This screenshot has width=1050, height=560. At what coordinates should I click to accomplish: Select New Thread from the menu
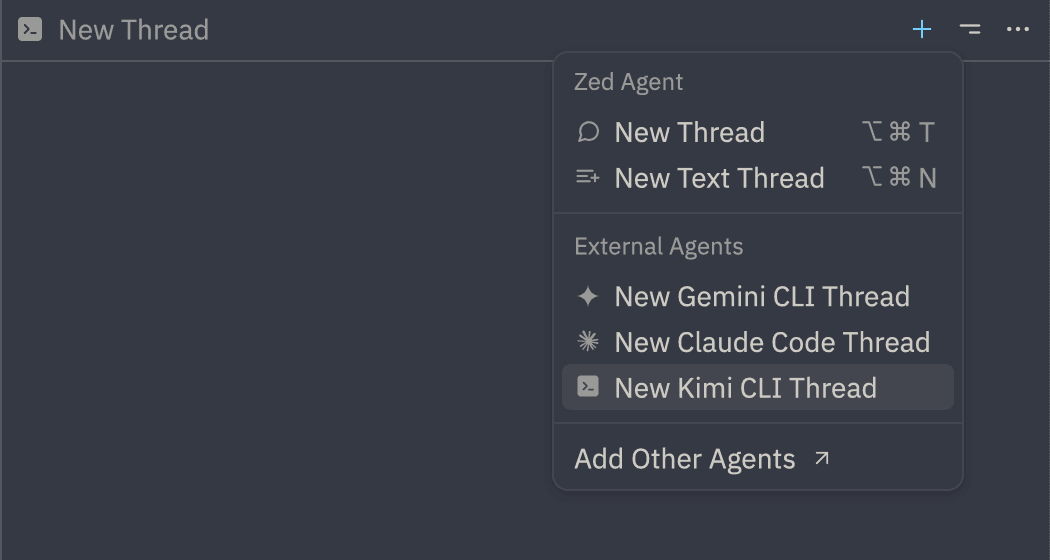[x=690, y=132]
